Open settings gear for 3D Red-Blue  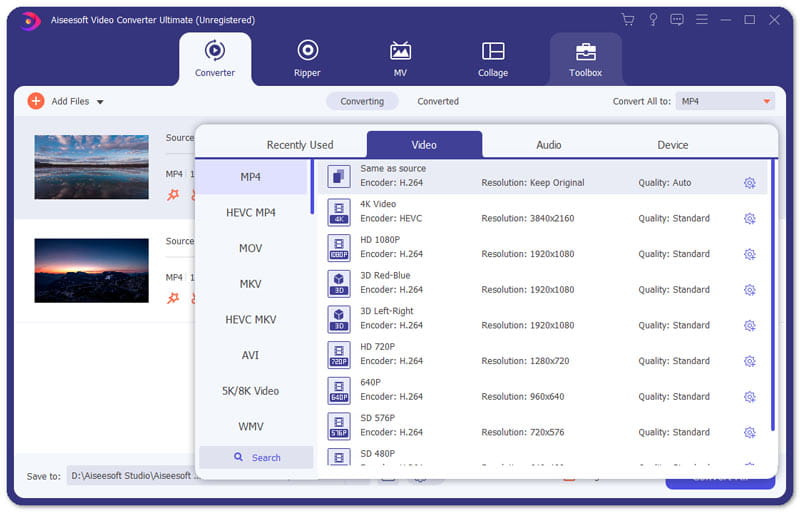coord(749,290)
